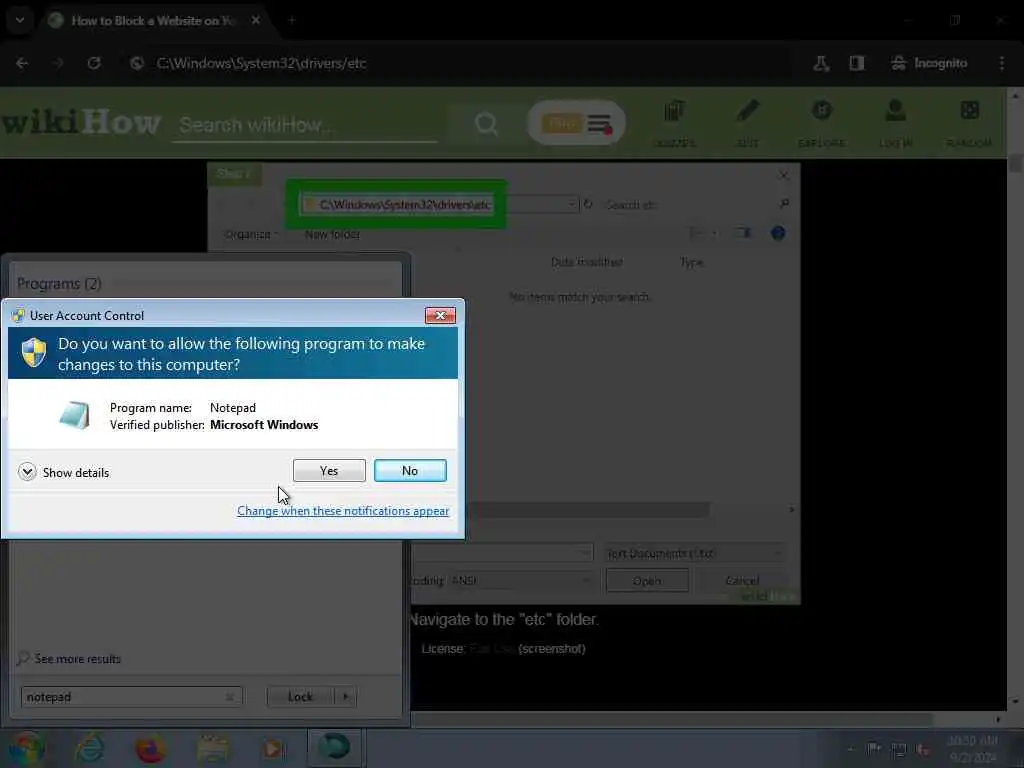
Task: Click the active browser icon in taskbar
Action: (334, 748)
